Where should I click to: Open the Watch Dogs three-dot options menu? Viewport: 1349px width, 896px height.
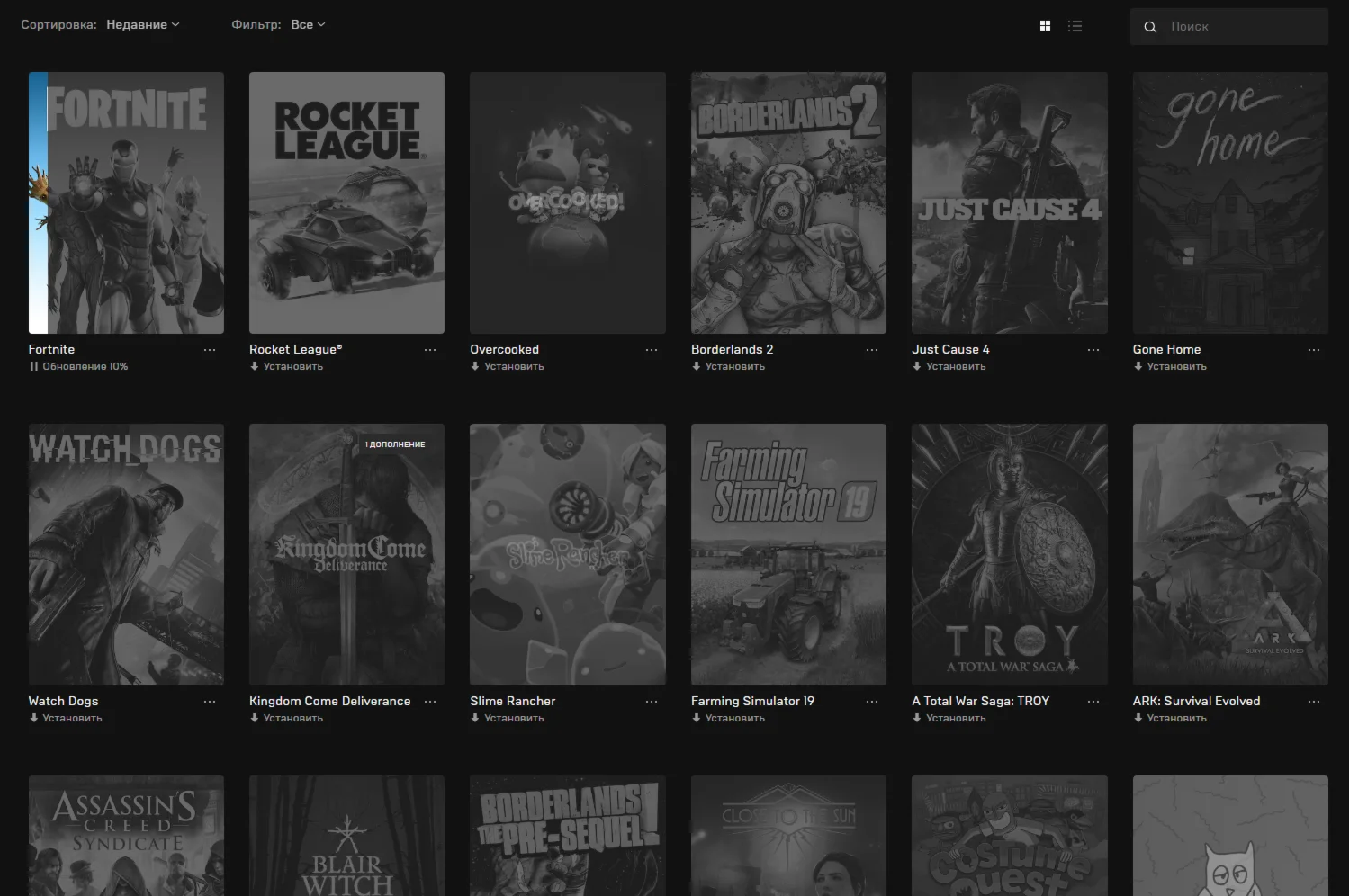(x=210, y=702)
